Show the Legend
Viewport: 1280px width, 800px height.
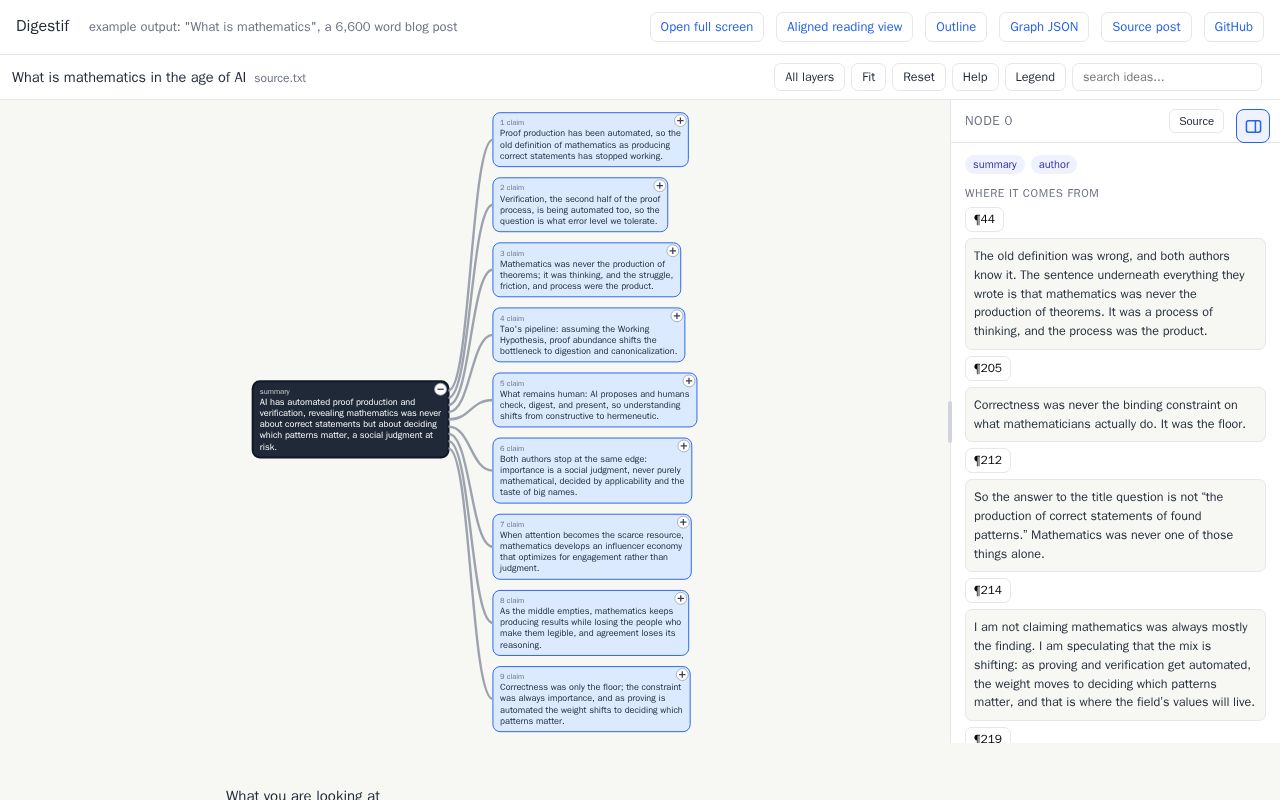click(1035, 77)
